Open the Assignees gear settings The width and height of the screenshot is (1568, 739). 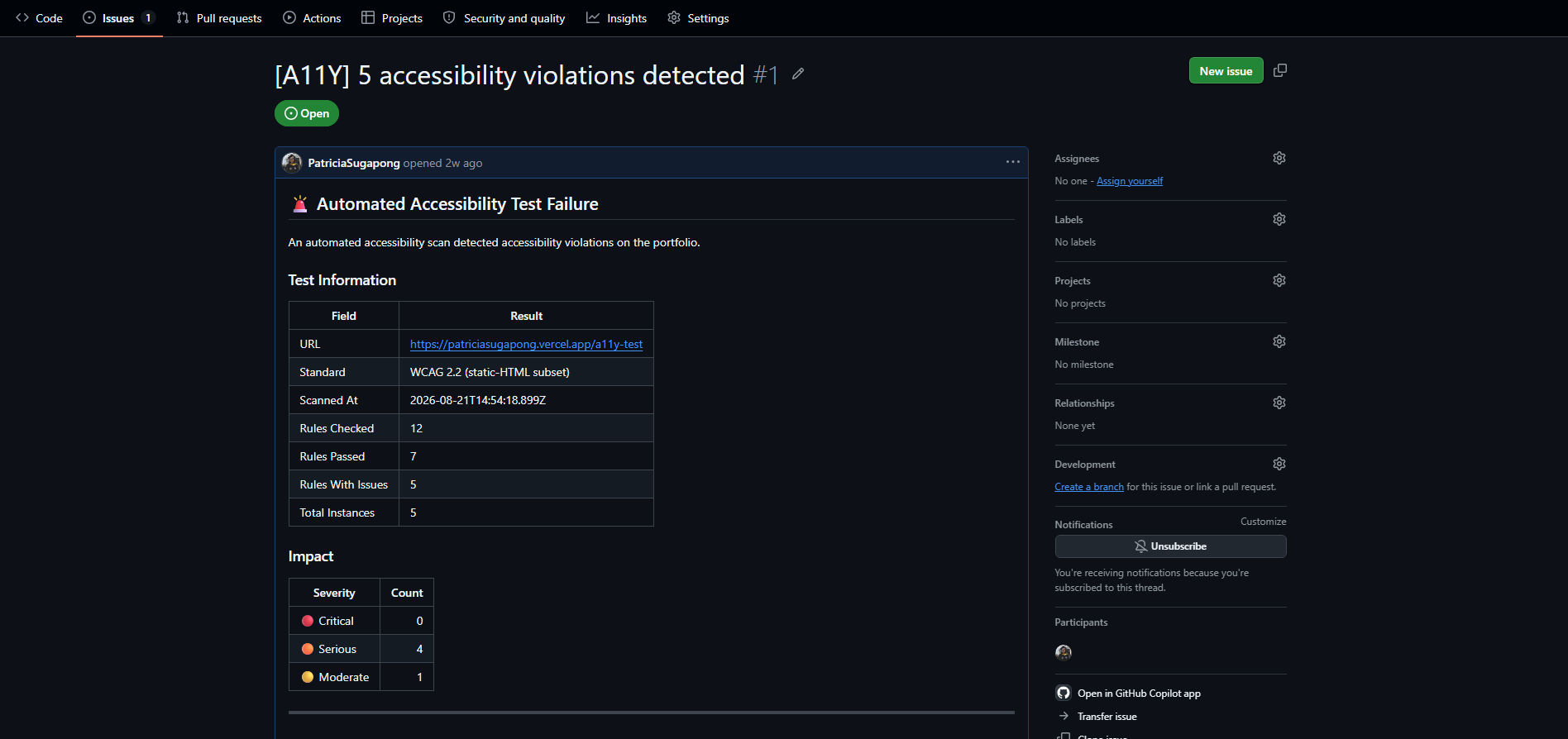point(1279,158)
